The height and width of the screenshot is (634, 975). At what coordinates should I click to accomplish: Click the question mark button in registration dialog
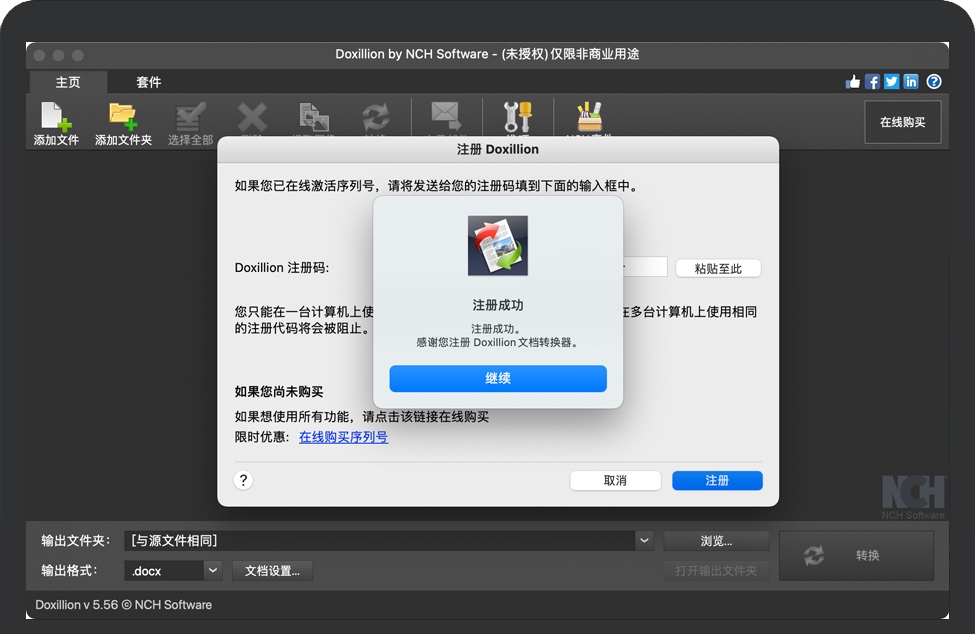[243, 480]
